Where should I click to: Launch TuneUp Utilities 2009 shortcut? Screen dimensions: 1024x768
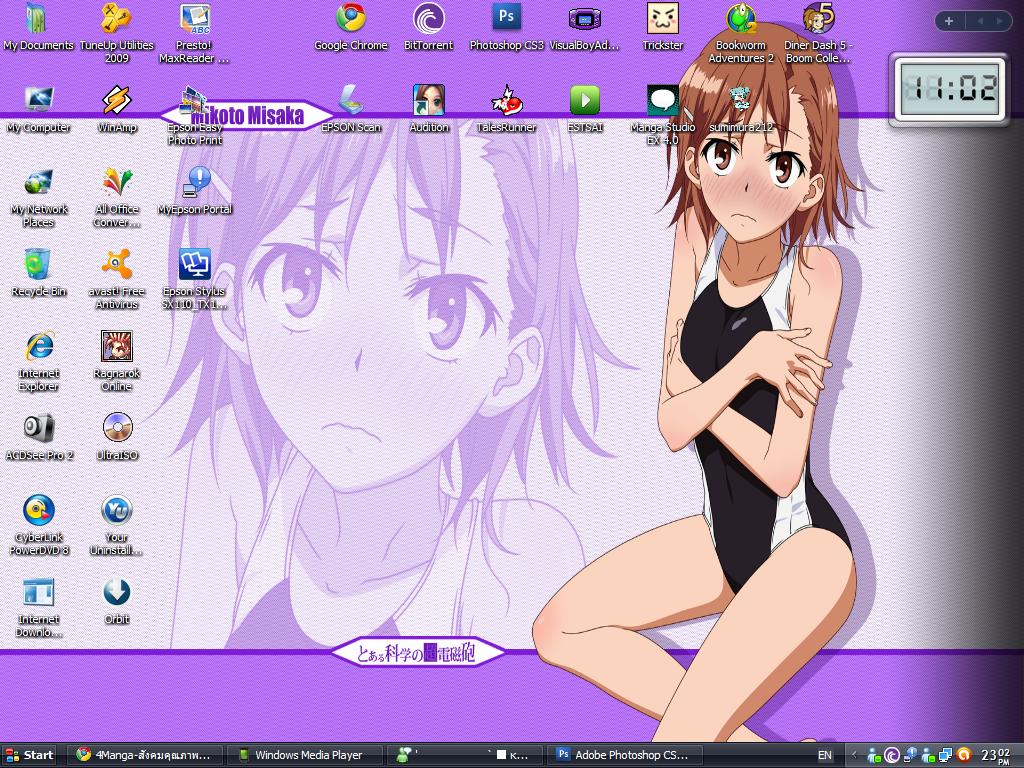point(116,33)
